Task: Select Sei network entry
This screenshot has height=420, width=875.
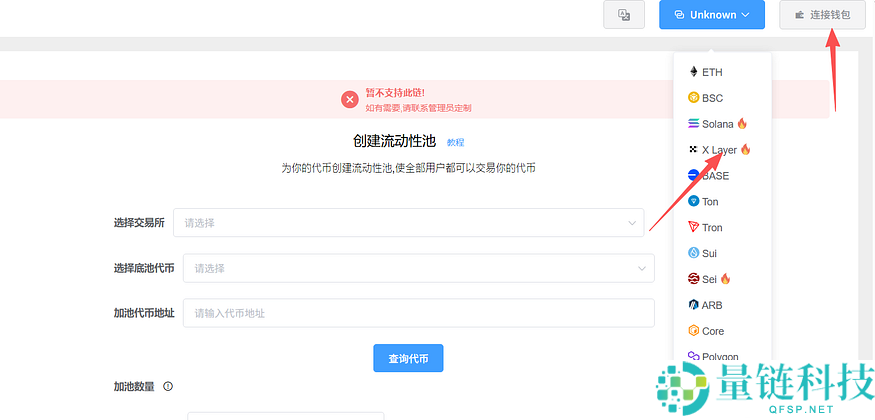Action: tap(722, 279)
